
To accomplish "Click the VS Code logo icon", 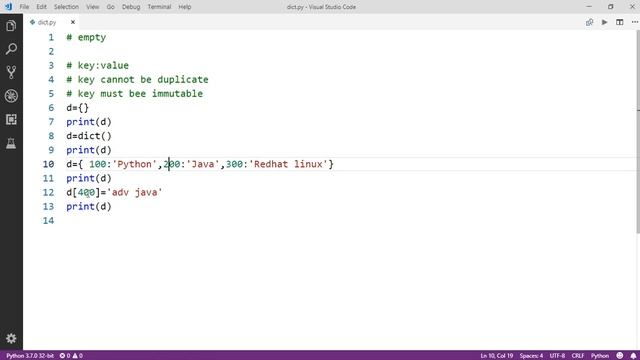I will 8,7.
